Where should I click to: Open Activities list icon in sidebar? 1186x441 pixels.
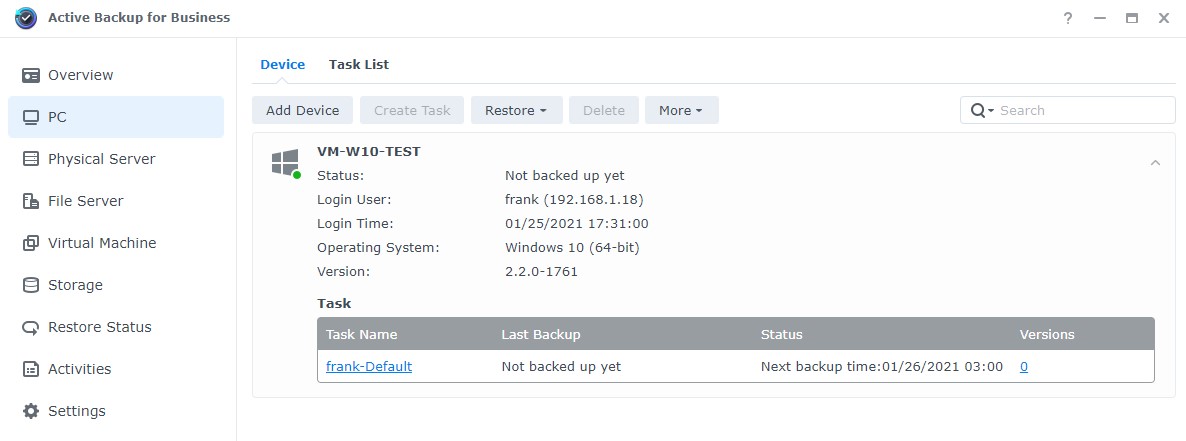click(31, 369)
